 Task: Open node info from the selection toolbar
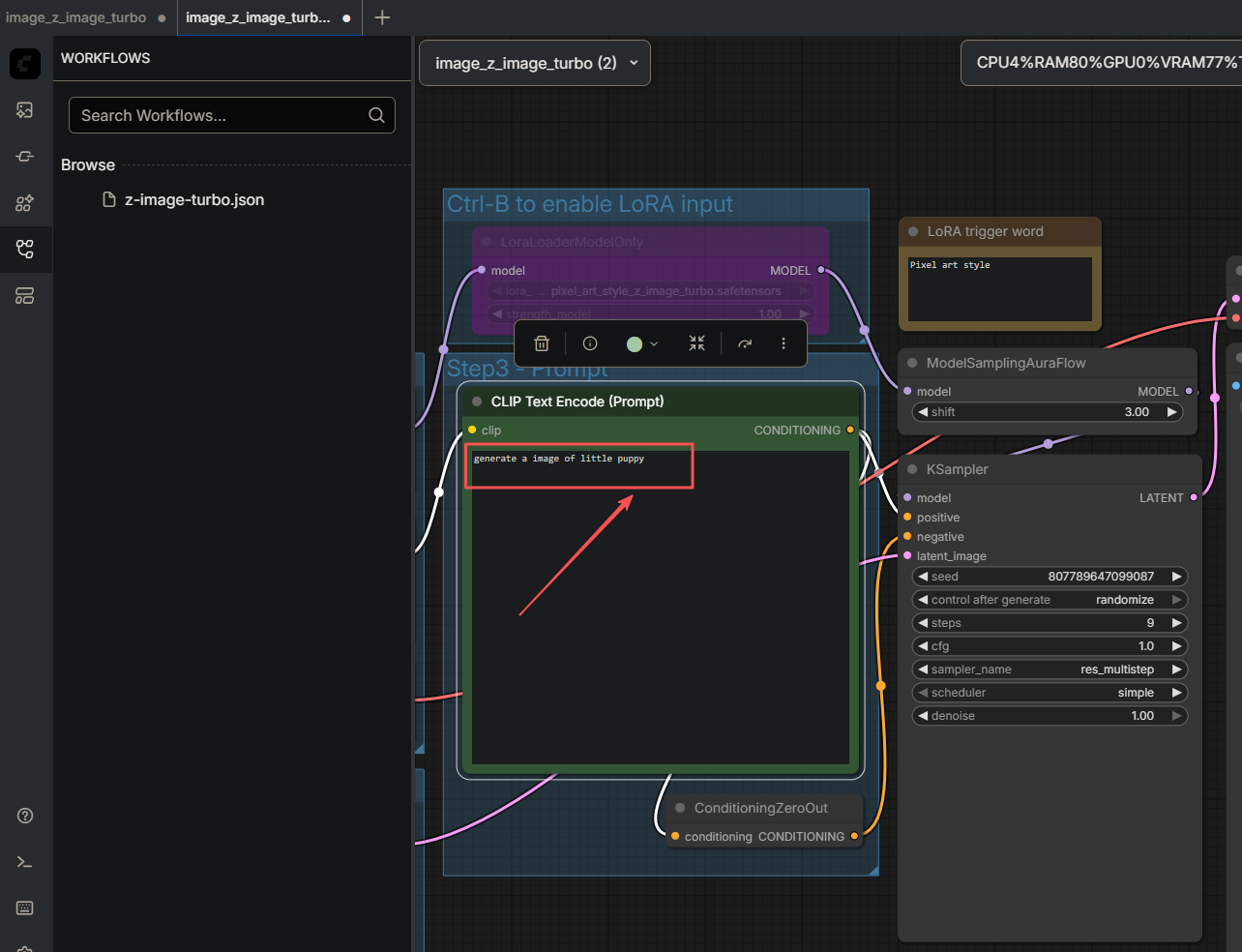click(x=590, y=343)
